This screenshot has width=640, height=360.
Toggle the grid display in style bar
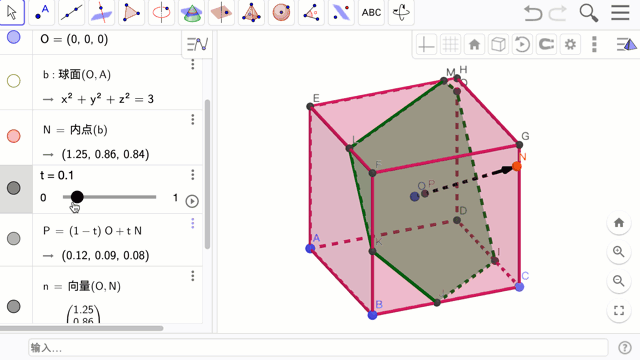pos(450,44)
